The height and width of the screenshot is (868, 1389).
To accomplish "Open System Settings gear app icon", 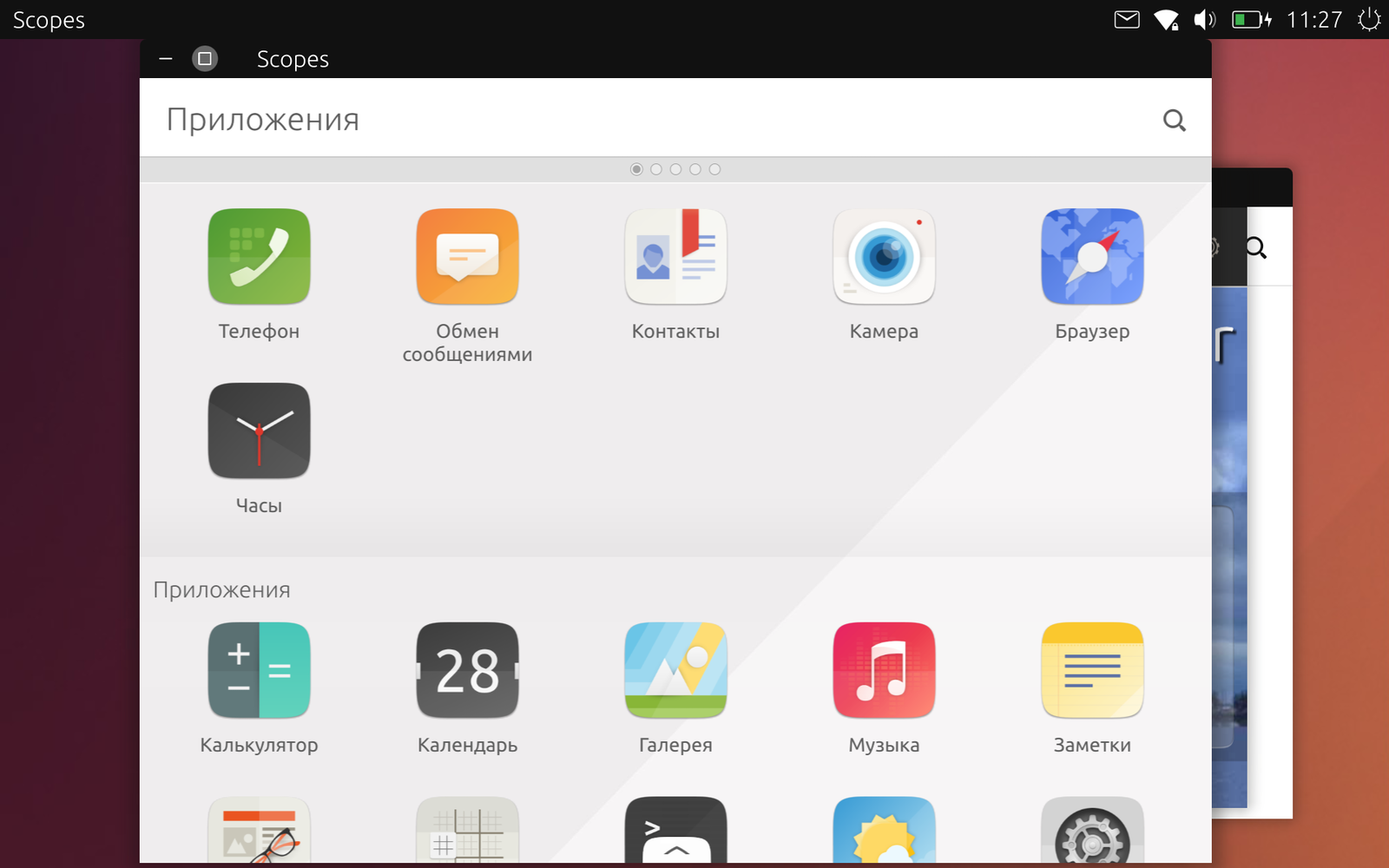I will pyautogui.click(x=1092, y=830).
